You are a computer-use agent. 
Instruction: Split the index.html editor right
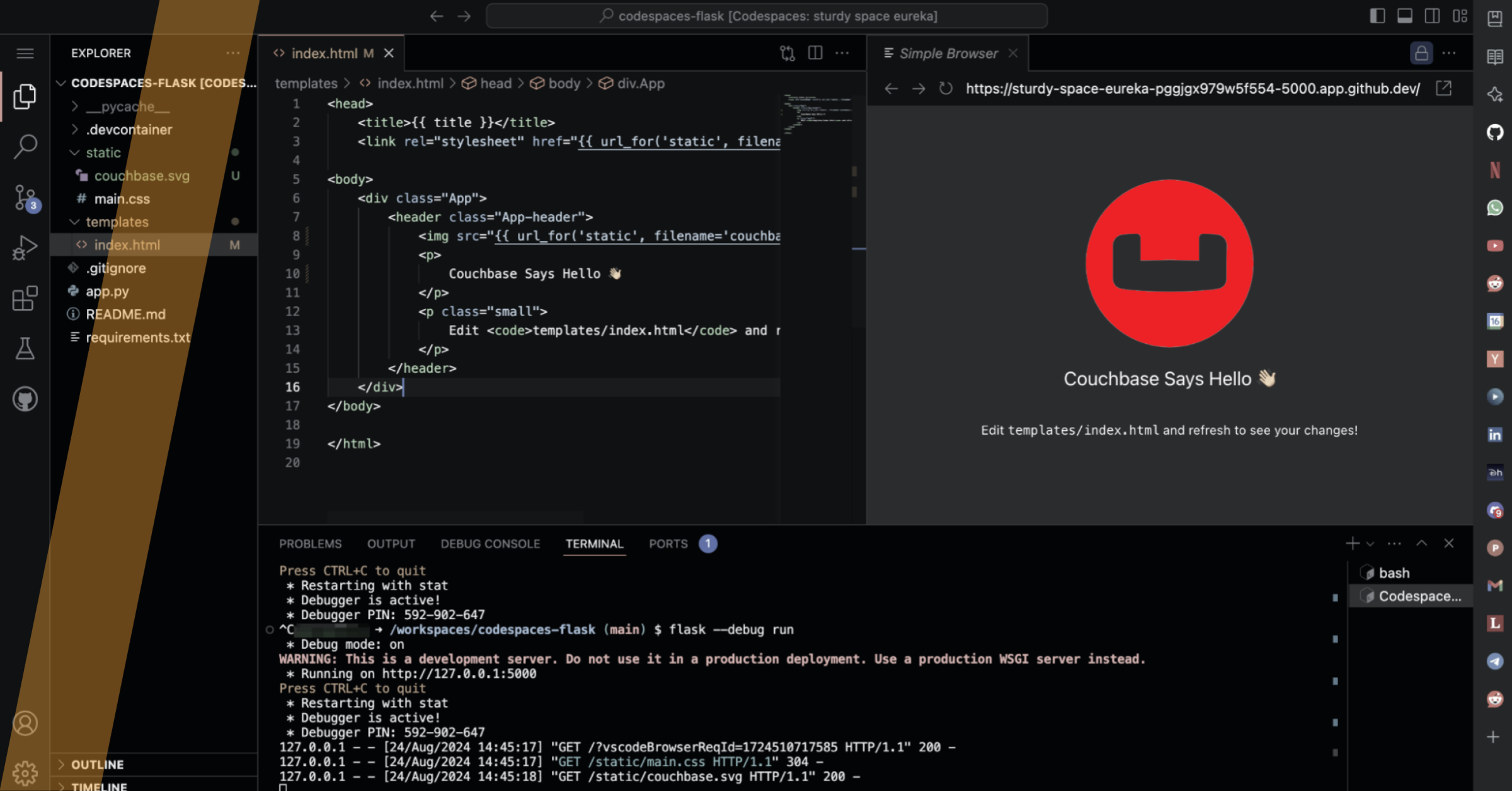click(x=815, y=54)
